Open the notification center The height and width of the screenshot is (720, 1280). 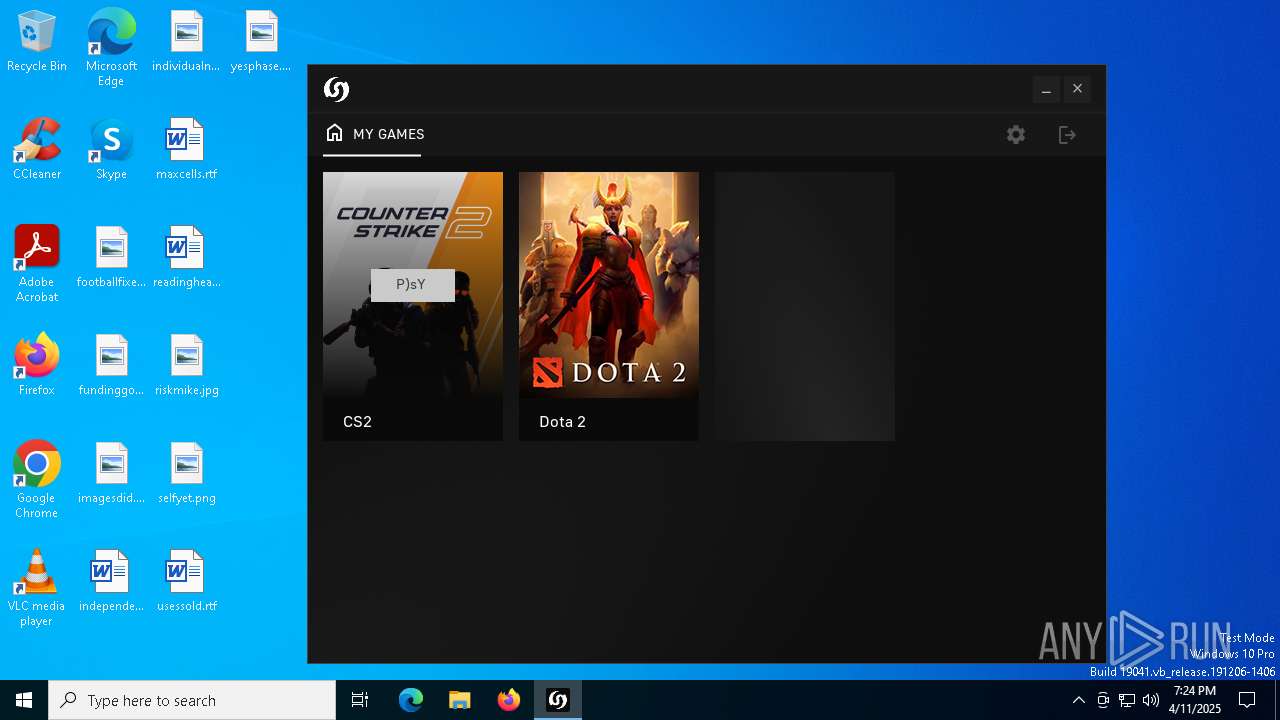point(1247,700)
